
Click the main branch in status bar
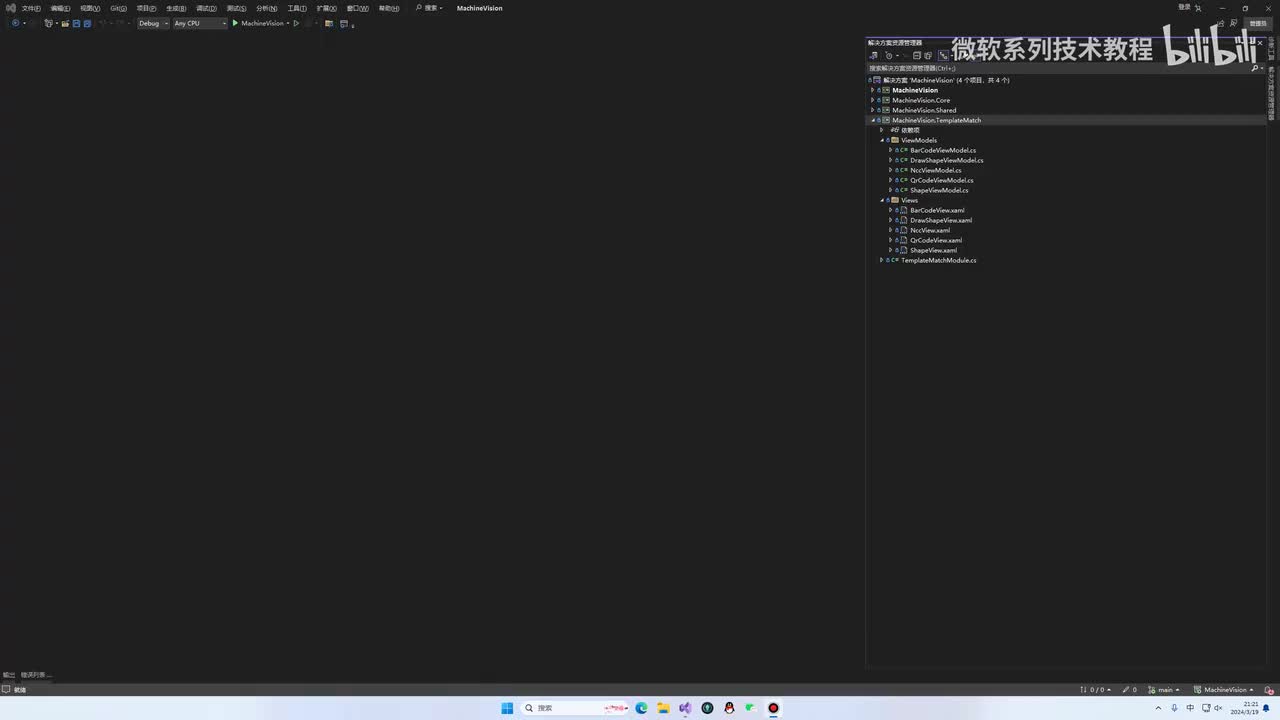[1165, 690]
